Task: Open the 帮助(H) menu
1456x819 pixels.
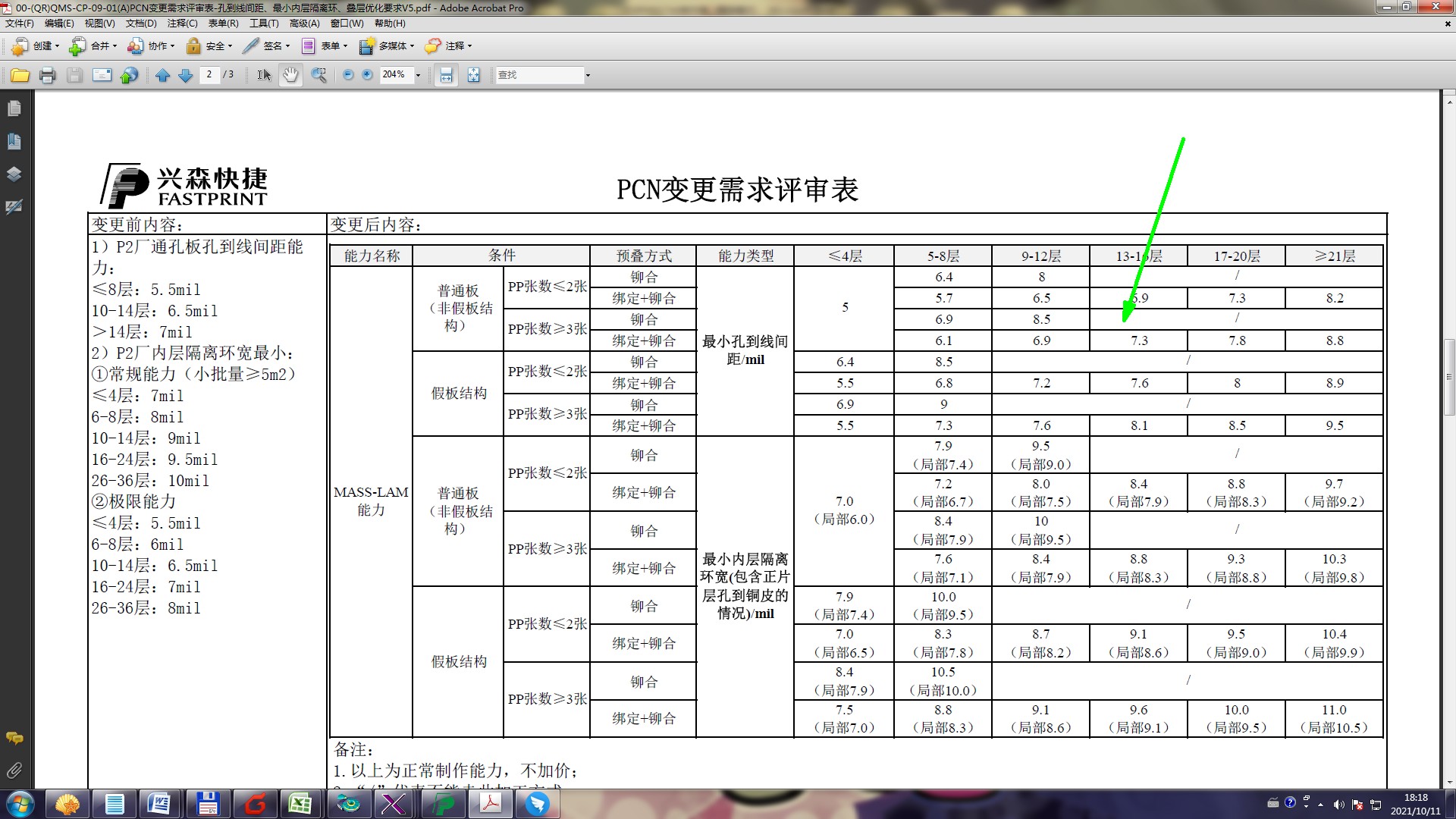Action: [x=390, y=24]
